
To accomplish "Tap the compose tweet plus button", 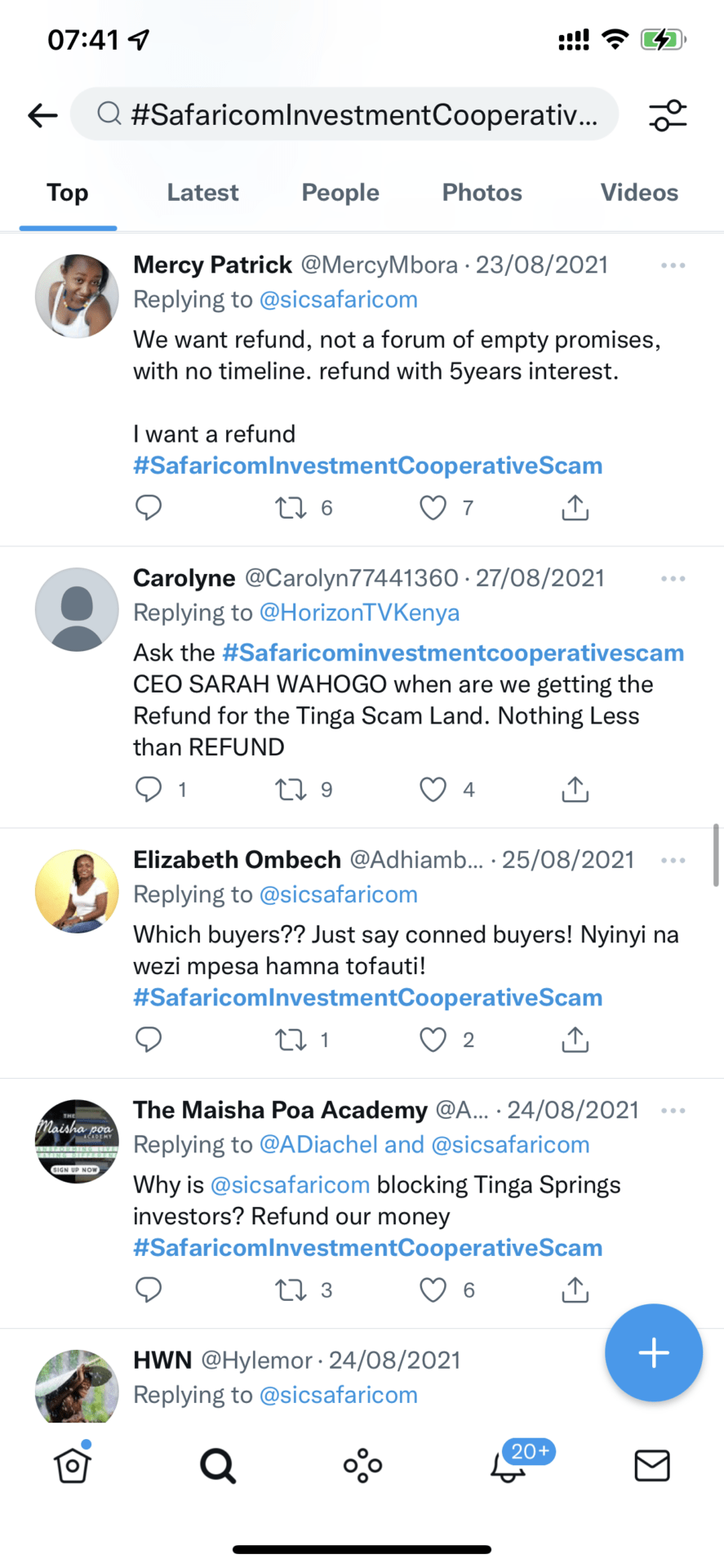I will 653,1353.
